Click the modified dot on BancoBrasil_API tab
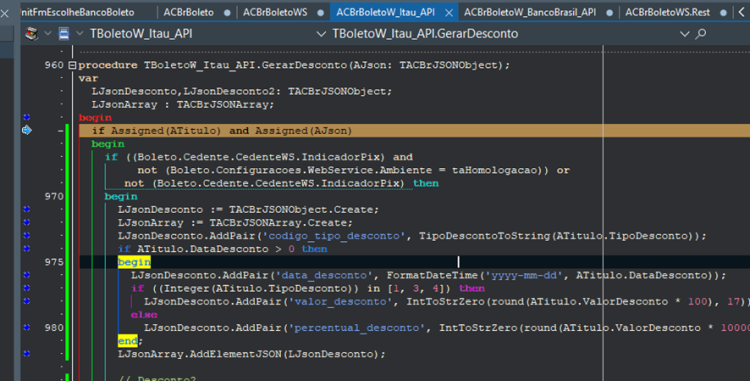The height and width of the screenshot is (381, 750). tap(609, 13)
